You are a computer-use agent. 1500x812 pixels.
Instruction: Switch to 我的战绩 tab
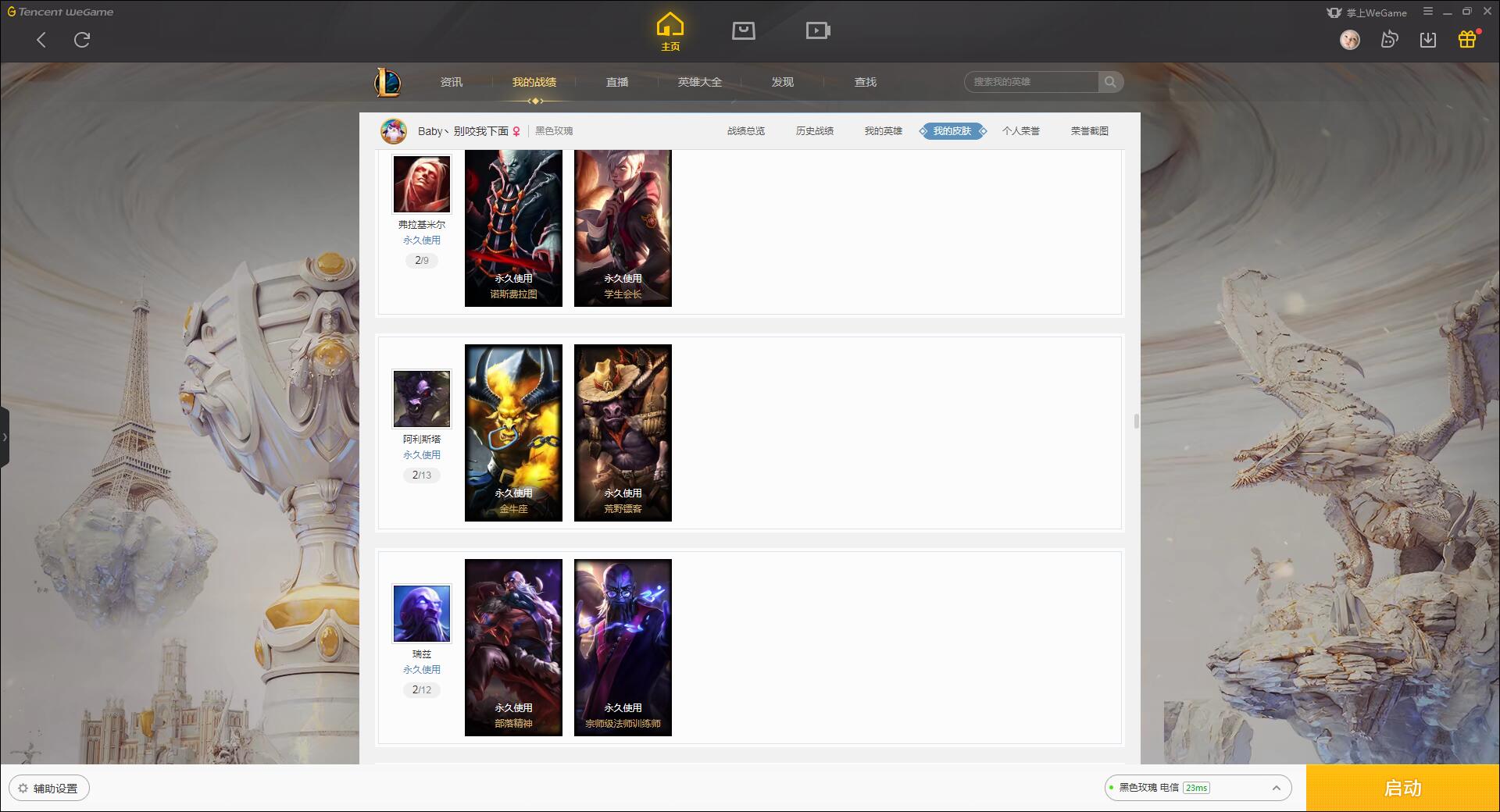pyautogui.click(x=534, y=82)
